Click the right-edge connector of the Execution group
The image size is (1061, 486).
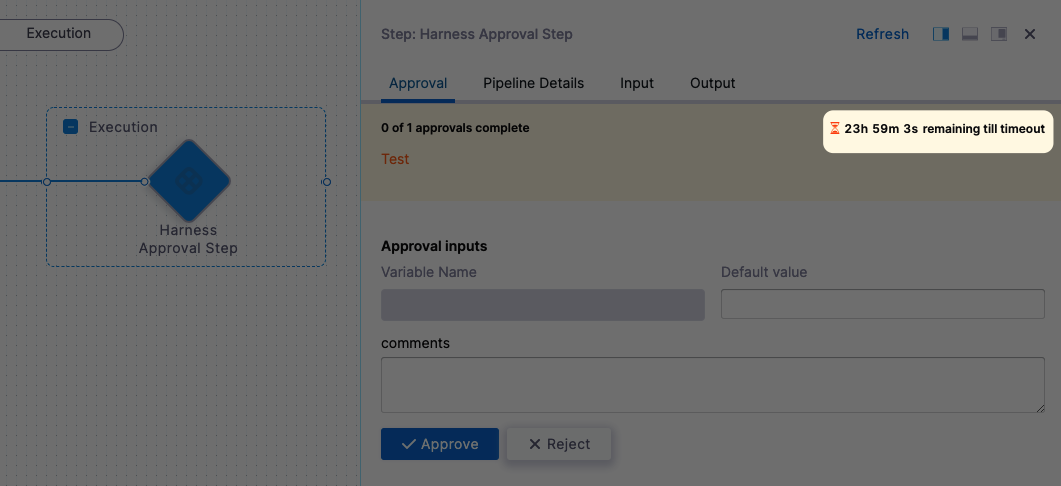[326, 182]
